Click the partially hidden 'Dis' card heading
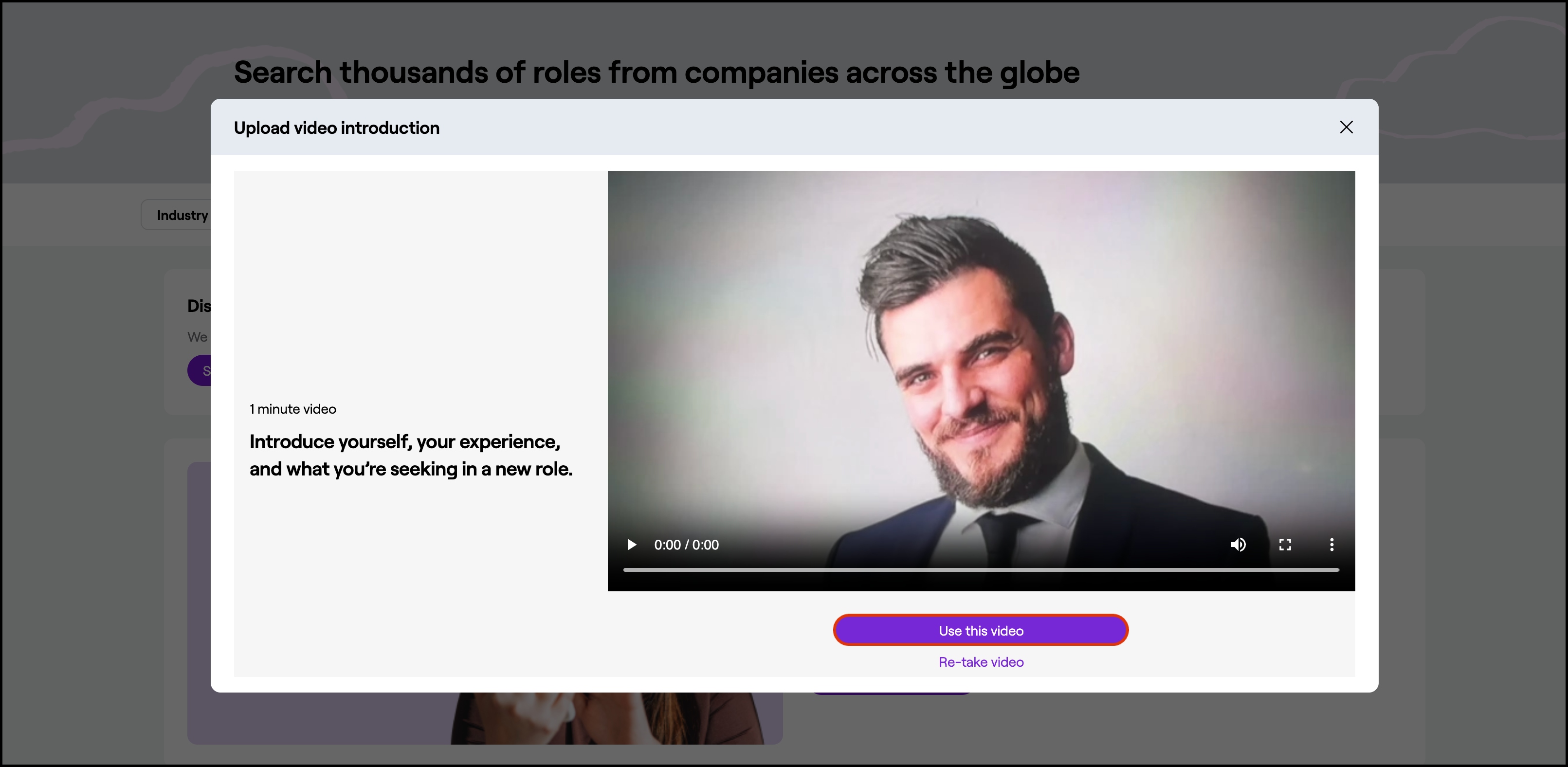Viewport: 1568px width, 767px height. tap(199, 306)
